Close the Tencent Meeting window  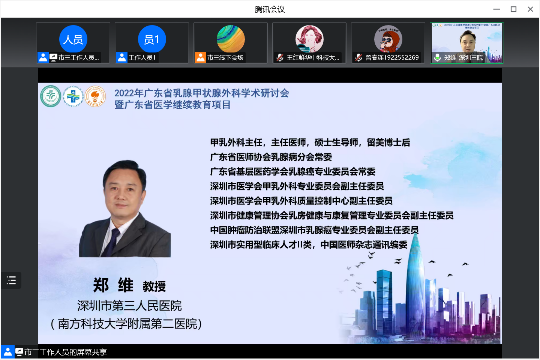tap(530, 9)
